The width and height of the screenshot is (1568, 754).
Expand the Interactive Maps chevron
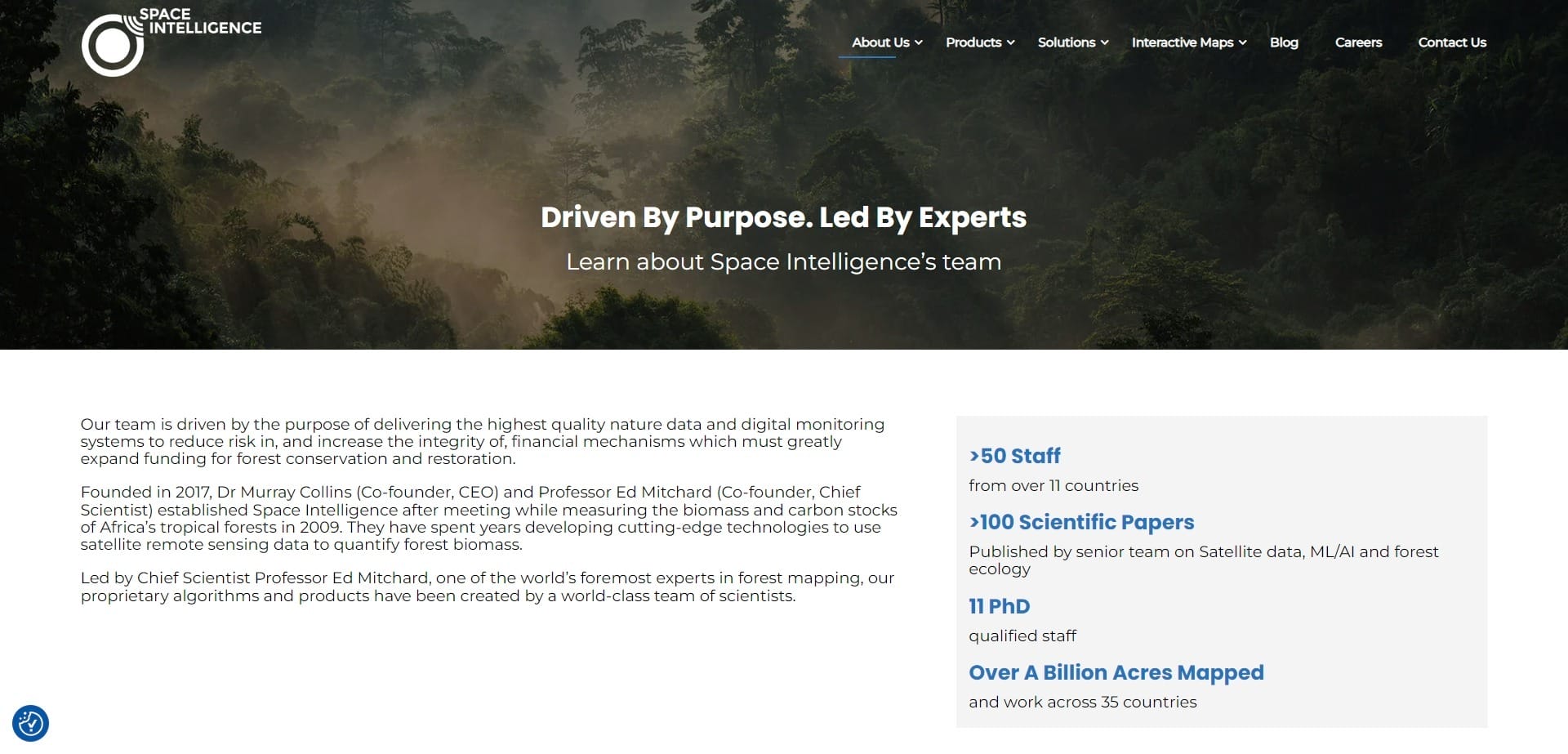click(x=1243, y=42)
